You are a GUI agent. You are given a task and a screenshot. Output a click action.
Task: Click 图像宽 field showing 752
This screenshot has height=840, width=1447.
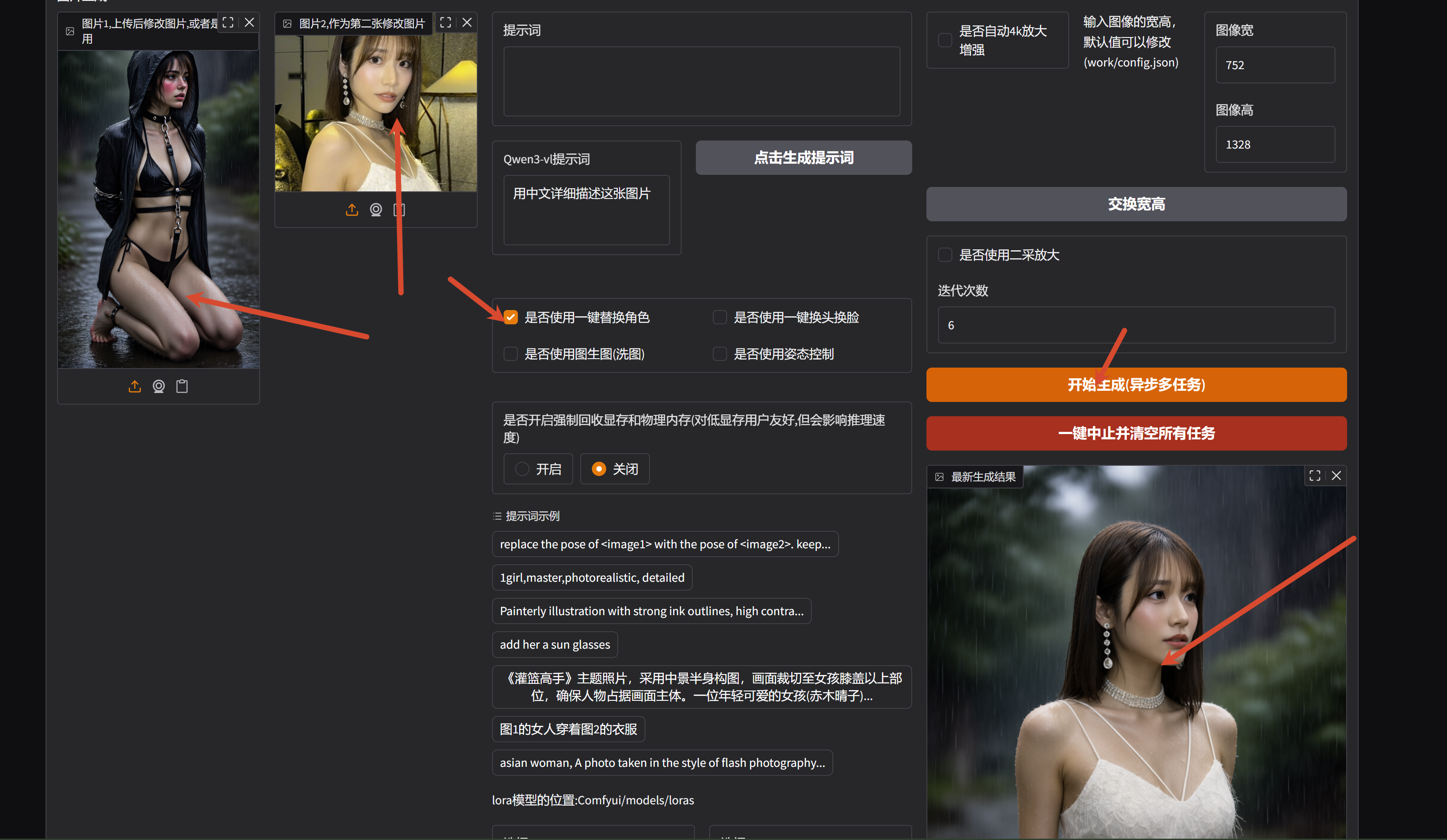(1275, 65)
